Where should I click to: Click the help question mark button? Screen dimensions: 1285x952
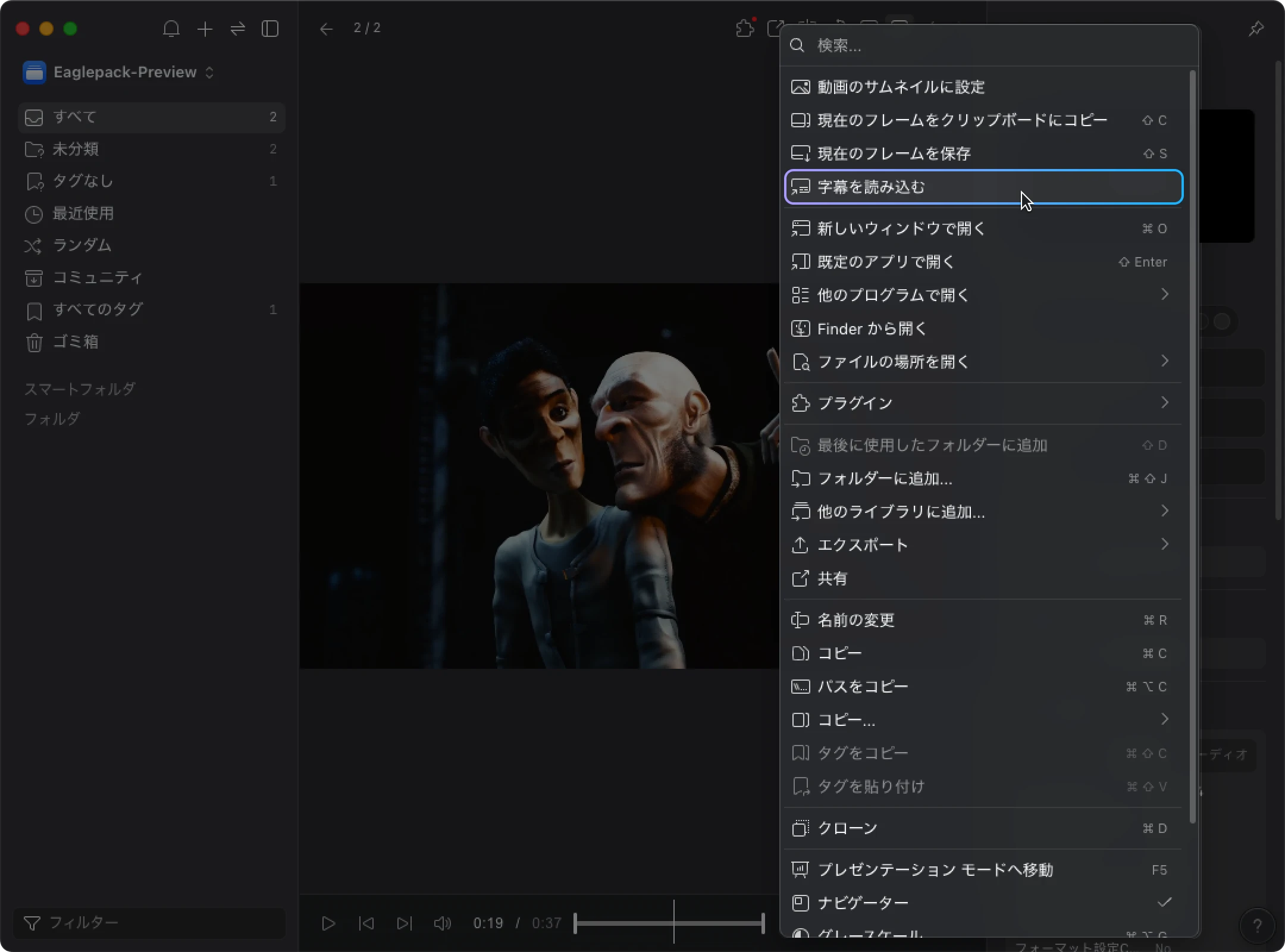pyautogui.click(x=1257, y=925)
